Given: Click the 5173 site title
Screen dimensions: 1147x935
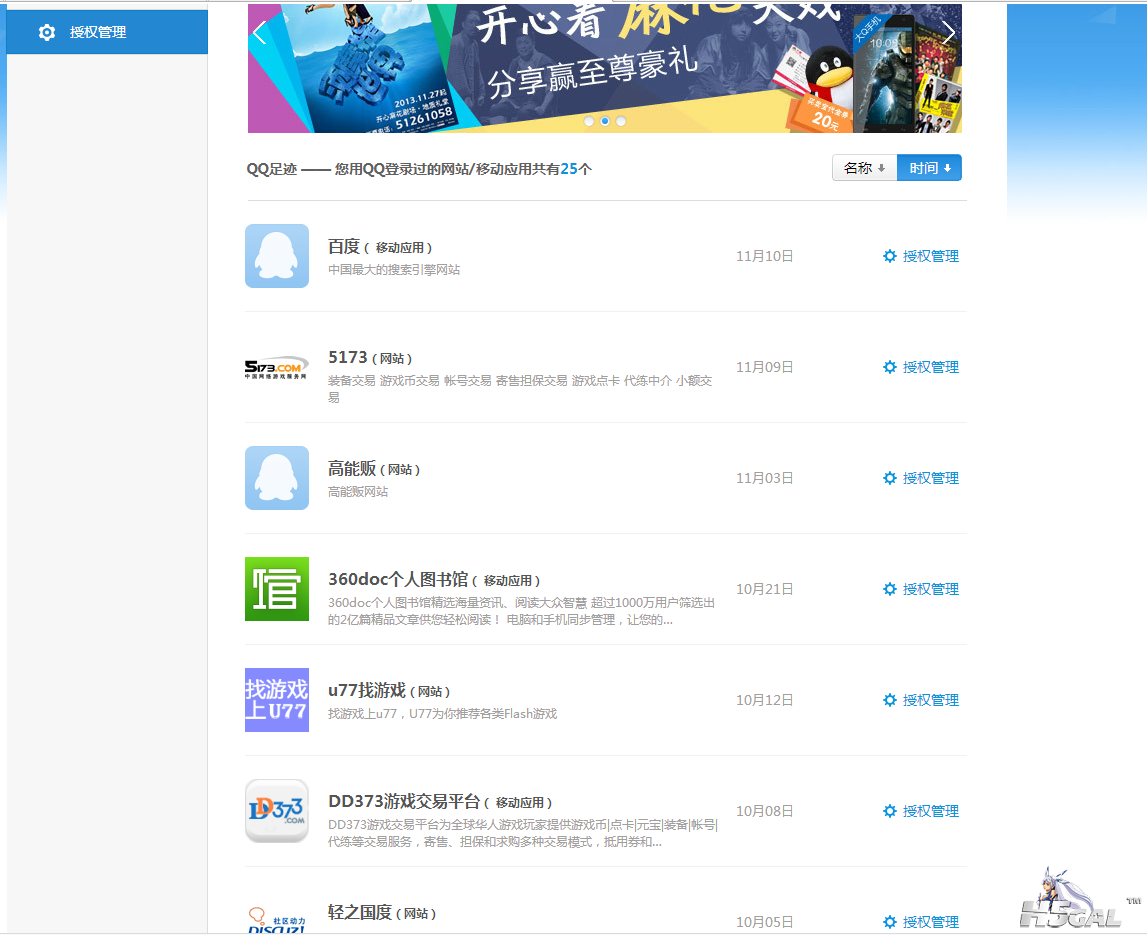Looking at the screenshot, I should (x=347, y=358).
